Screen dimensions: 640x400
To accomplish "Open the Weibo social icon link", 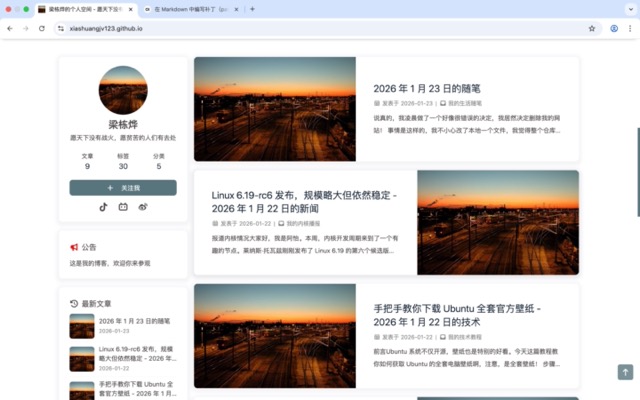I will tap(143, 206).
